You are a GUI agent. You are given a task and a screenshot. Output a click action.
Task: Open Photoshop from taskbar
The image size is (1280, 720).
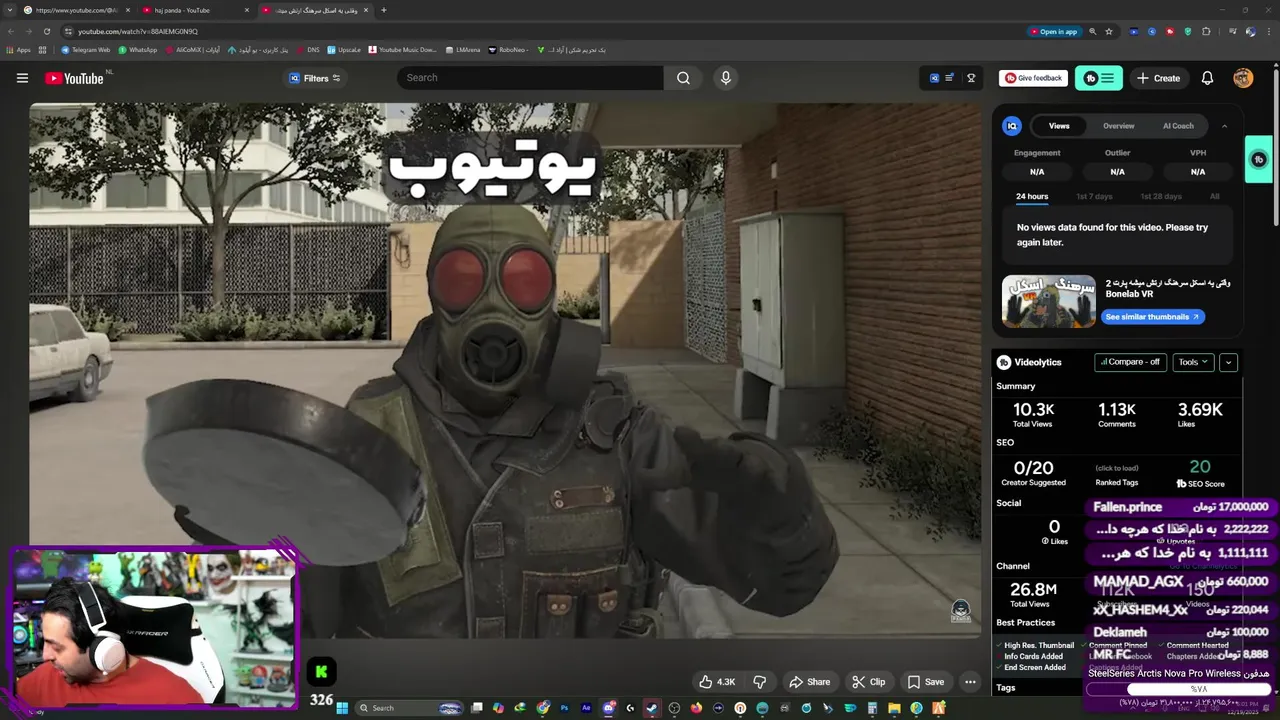[565, 708]
